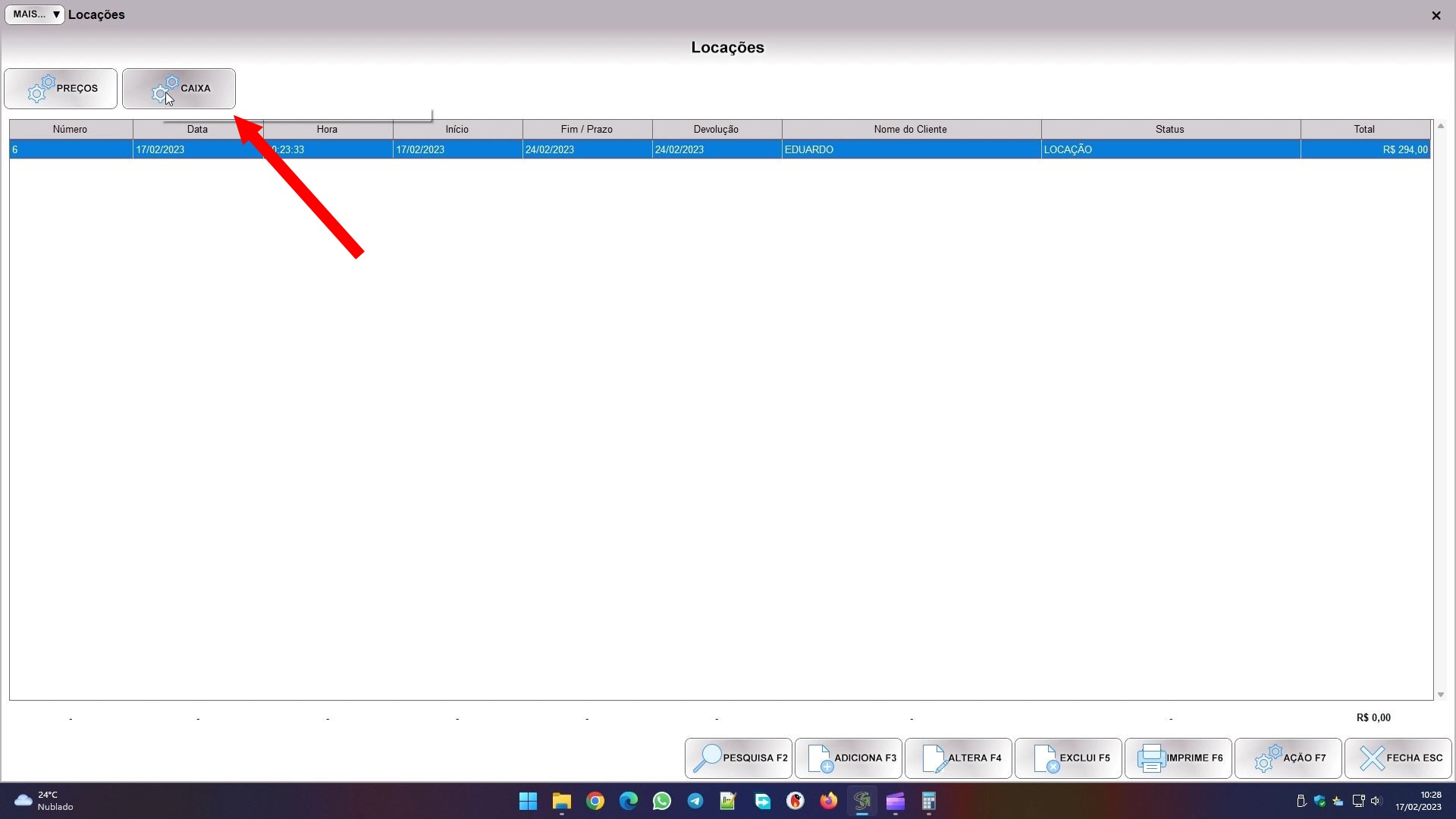Click the PREÇOS gear button

pyautogui.click(x=61, y=89)
